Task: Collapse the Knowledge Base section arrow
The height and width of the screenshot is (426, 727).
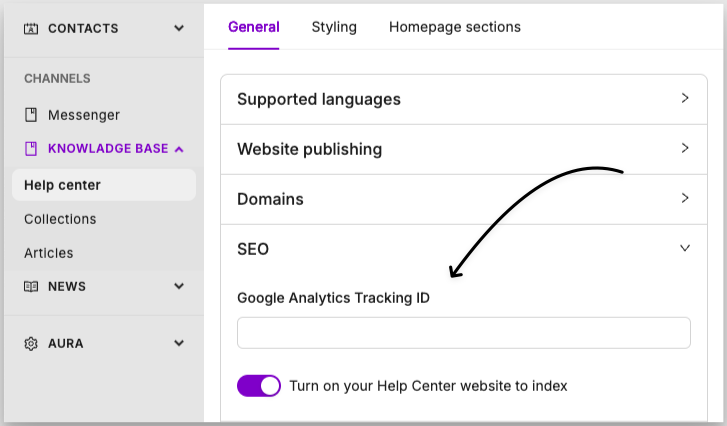Action: [x=179, y=149]
